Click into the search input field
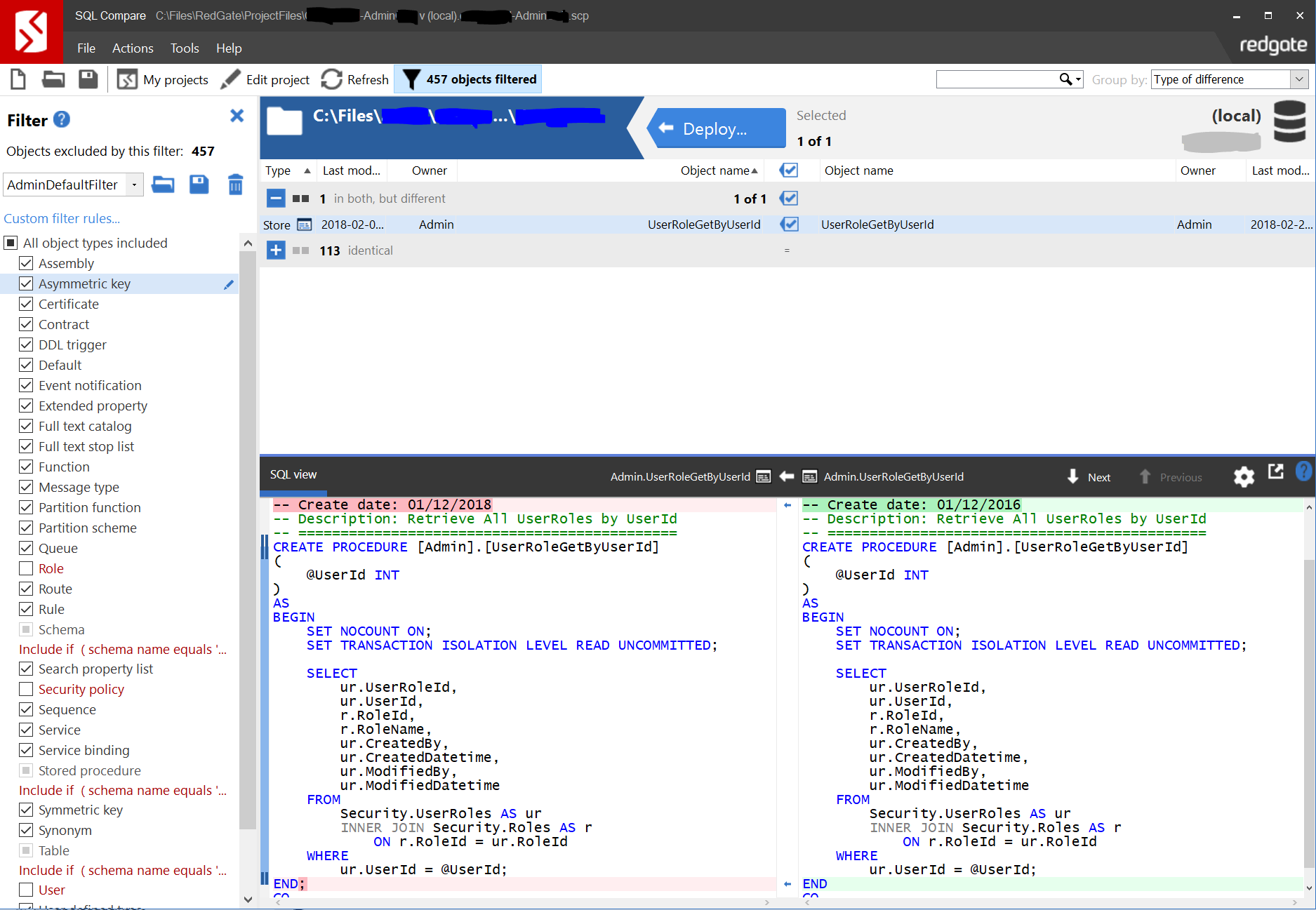Image resolution: width=1316 pixels, height=910 pixels. pos(997,79)
